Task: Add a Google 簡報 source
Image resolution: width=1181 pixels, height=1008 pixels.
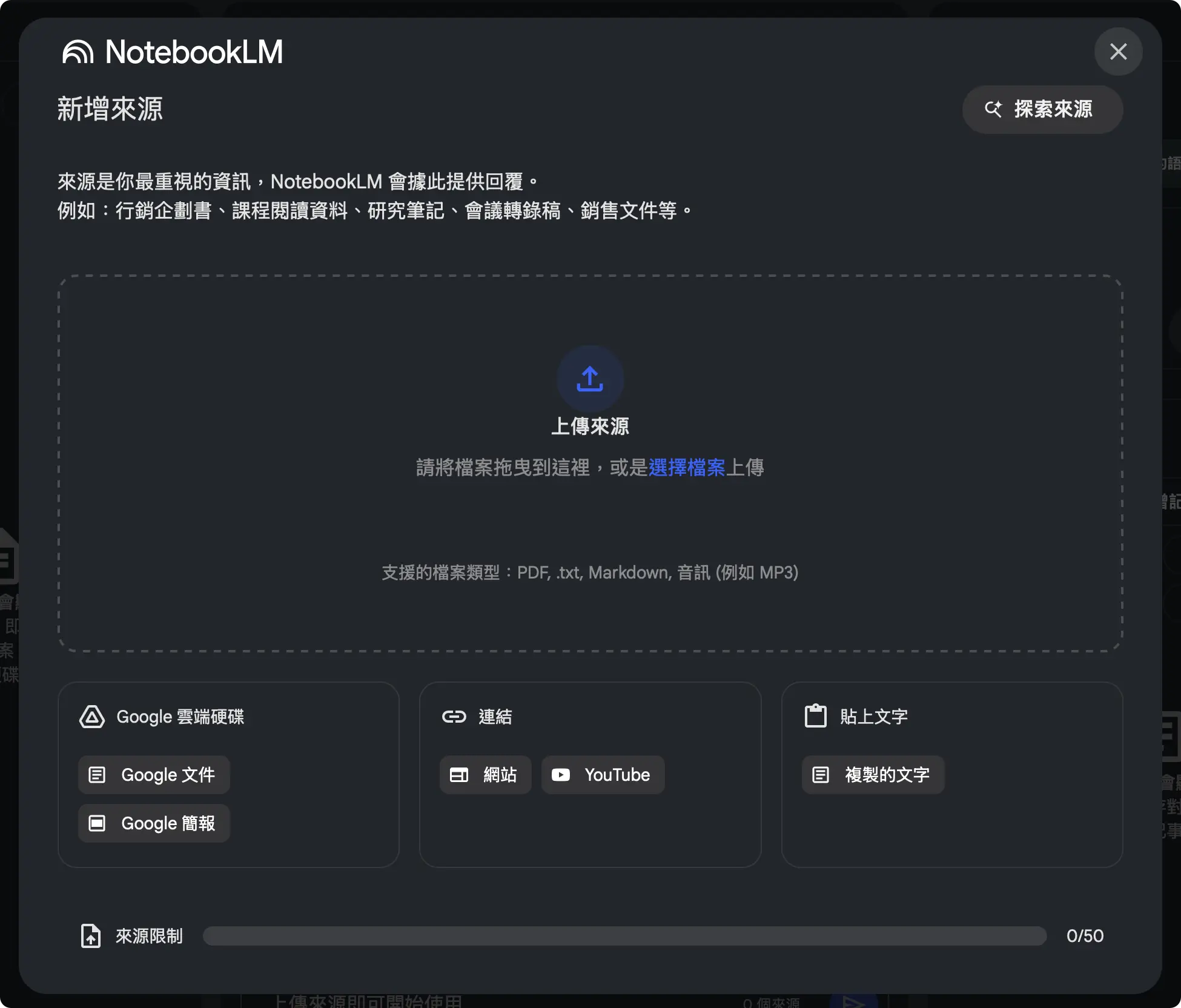Action: coord(154,823)
